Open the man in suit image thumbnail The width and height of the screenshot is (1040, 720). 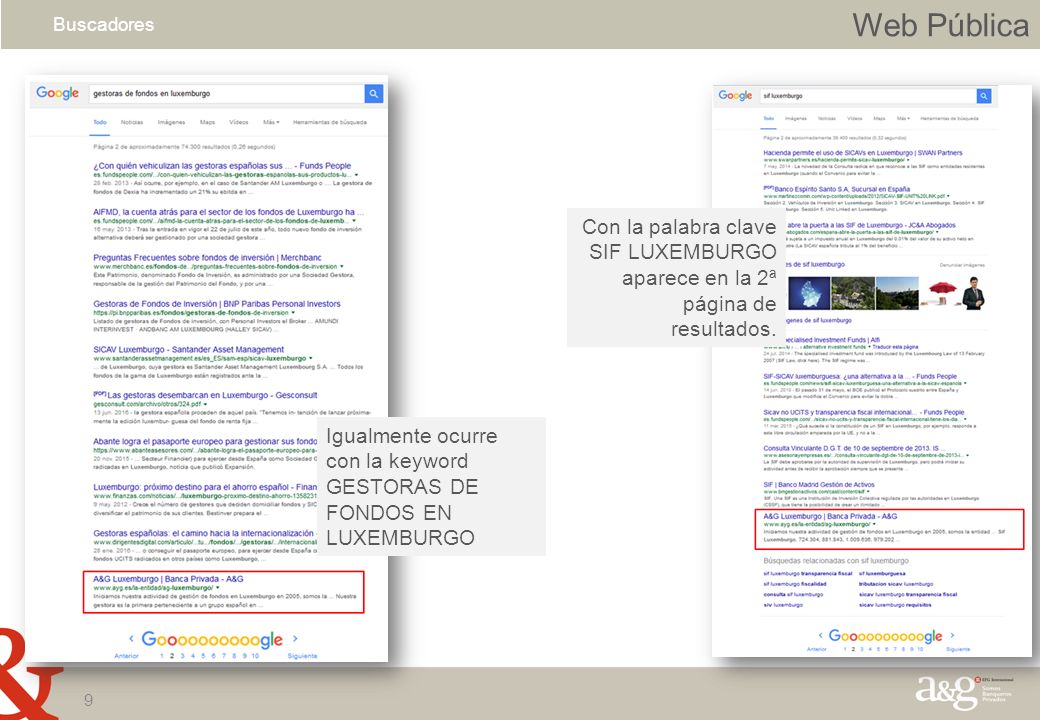tap(974, 293)
